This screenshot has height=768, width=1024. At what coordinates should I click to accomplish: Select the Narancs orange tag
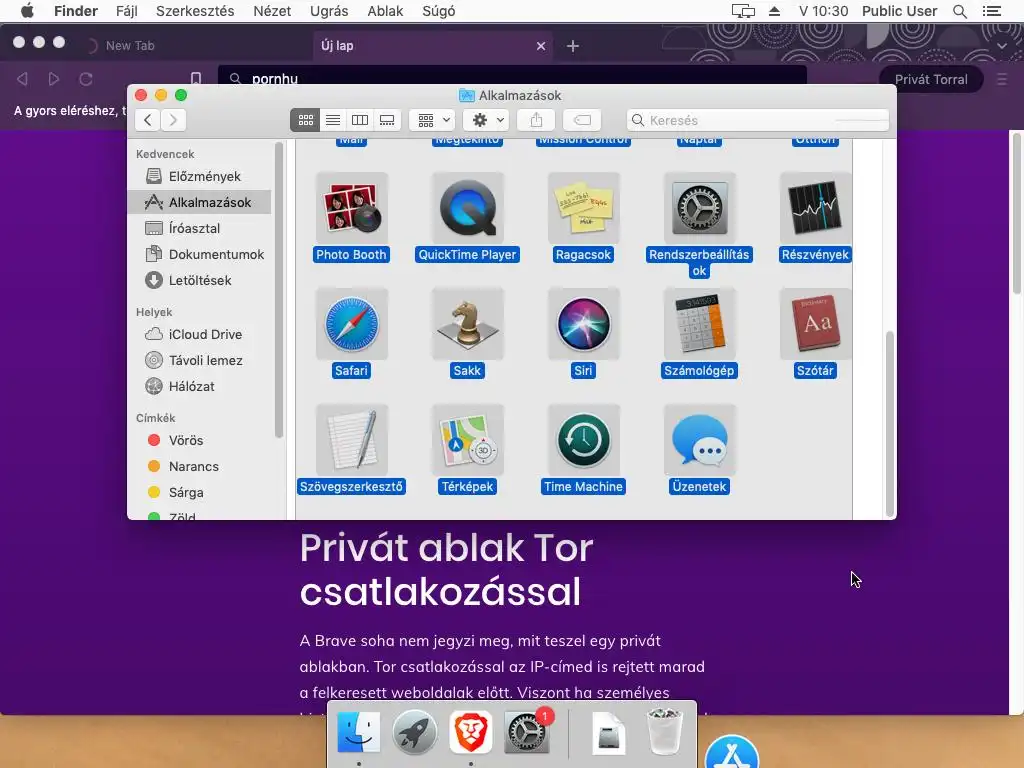tap(200, 466)
